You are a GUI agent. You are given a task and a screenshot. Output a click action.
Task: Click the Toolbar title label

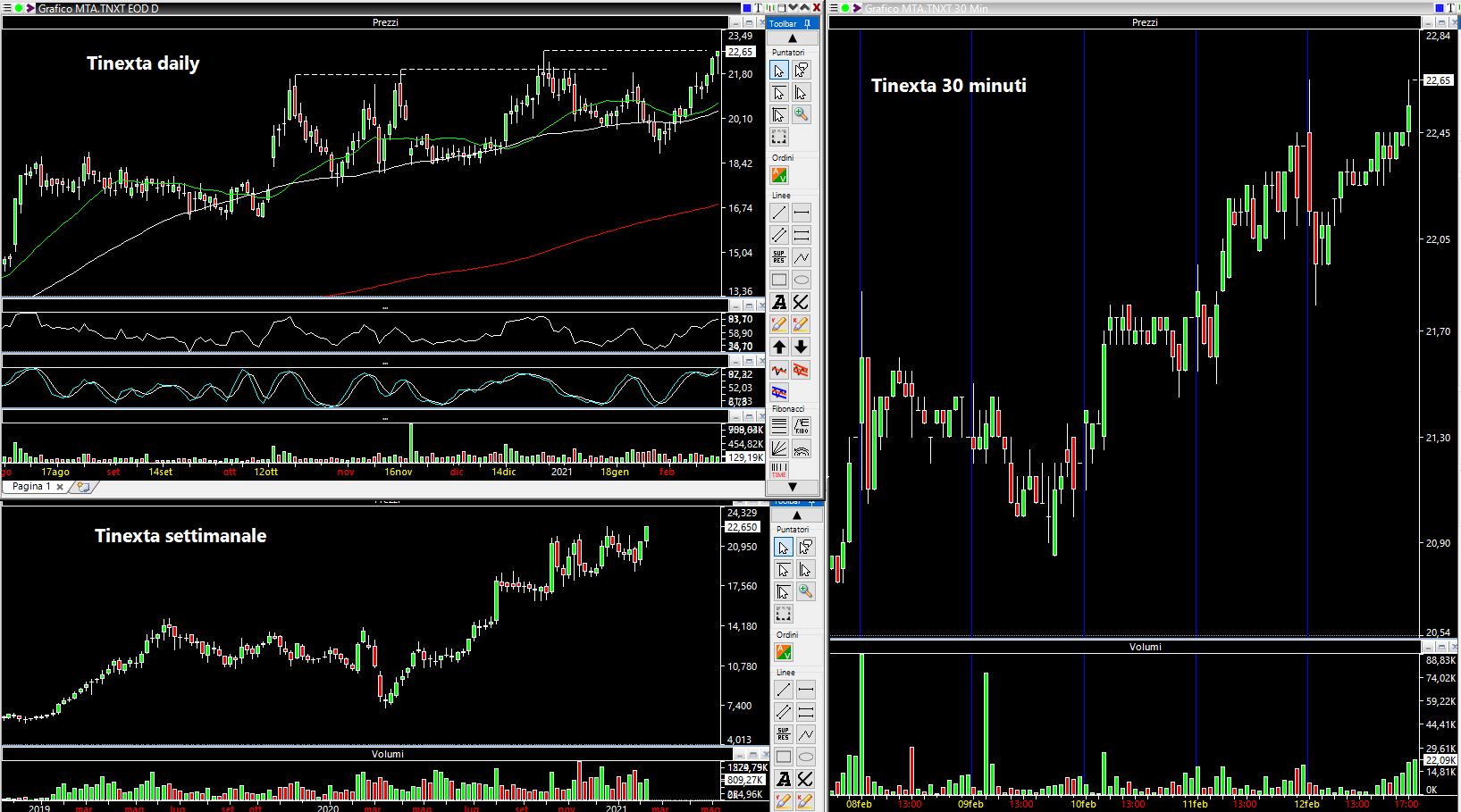pos(783,23)
